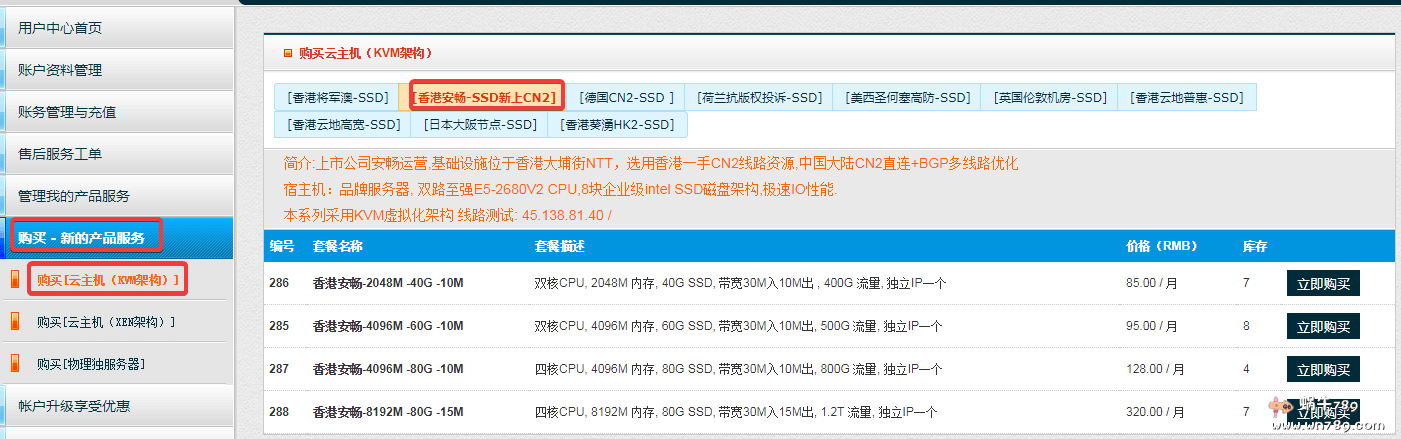Click 立即购买 for plan 286
This screenshot has height=439, width=1401.
tap(1323, 283)
